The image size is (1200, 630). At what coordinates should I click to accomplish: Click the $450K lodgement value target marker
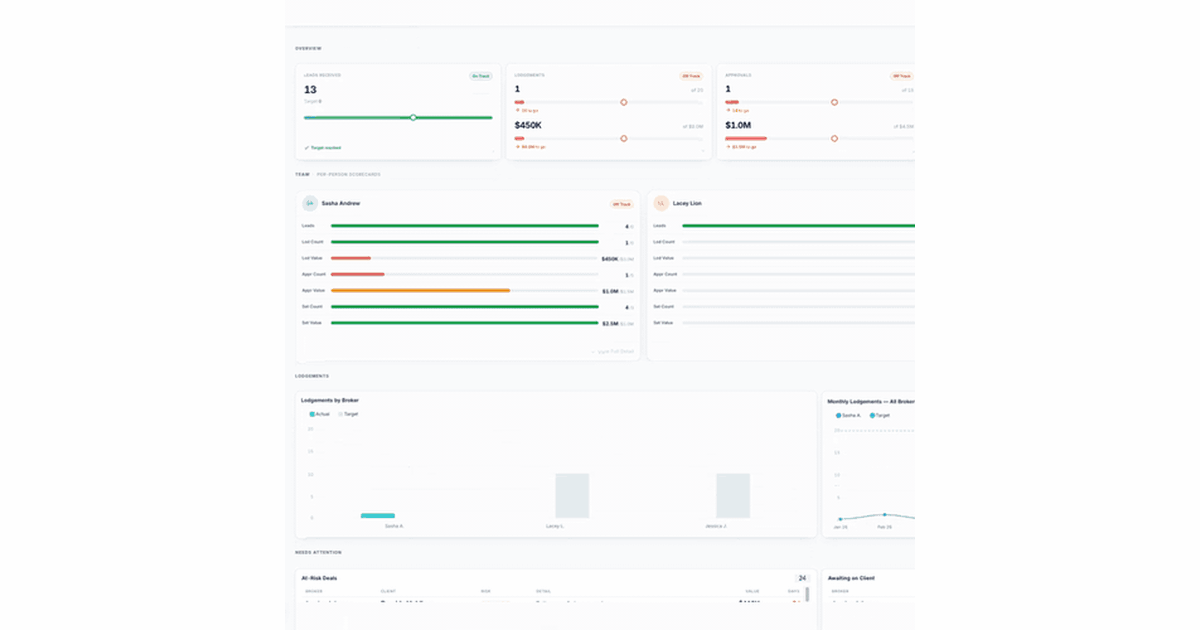pos(623,138)
